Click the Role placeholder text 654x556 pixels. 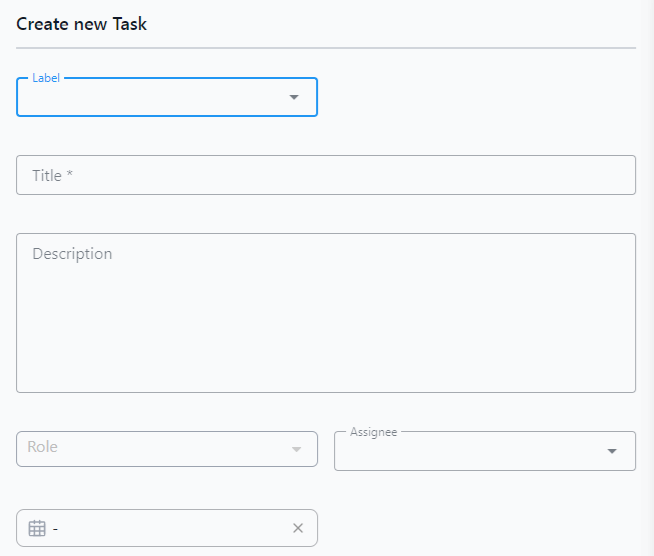[x=43, y=447]
